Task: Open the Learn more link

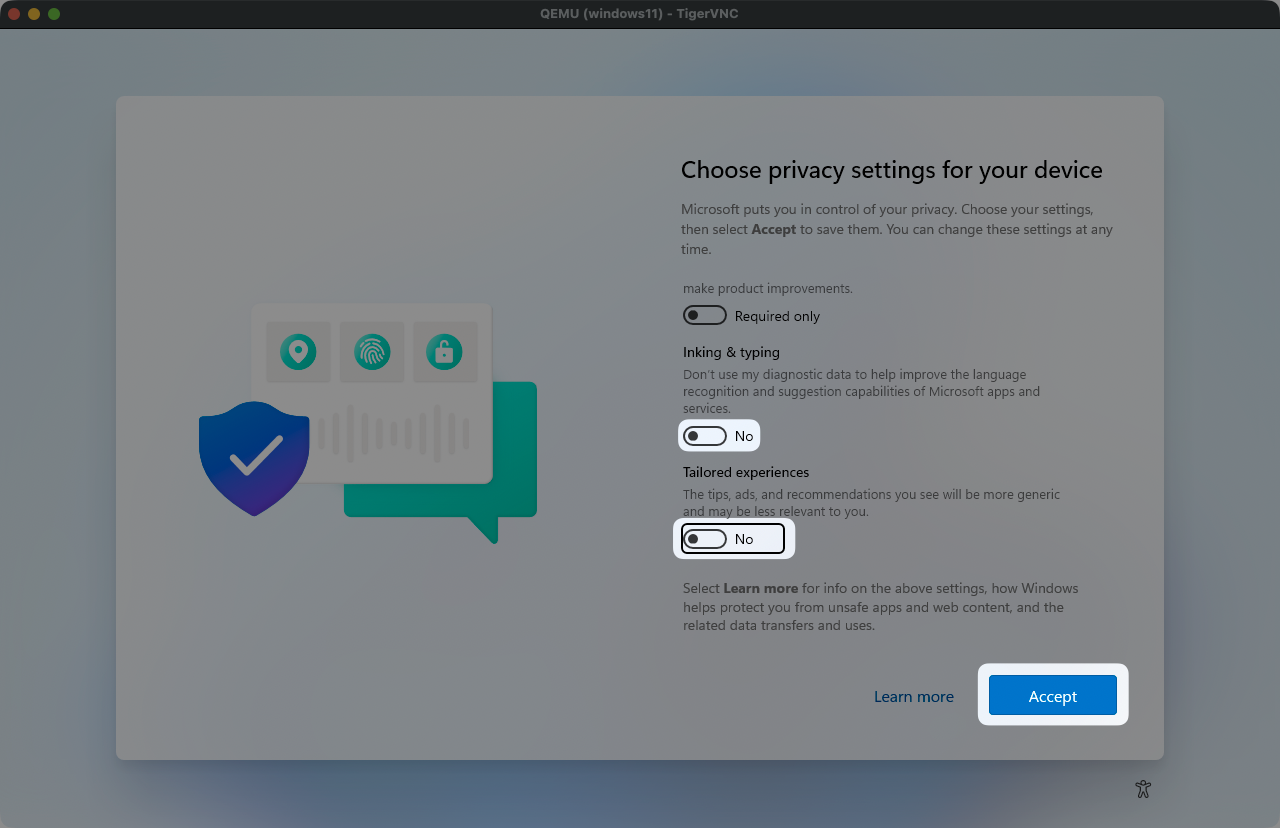Action: 913,697
